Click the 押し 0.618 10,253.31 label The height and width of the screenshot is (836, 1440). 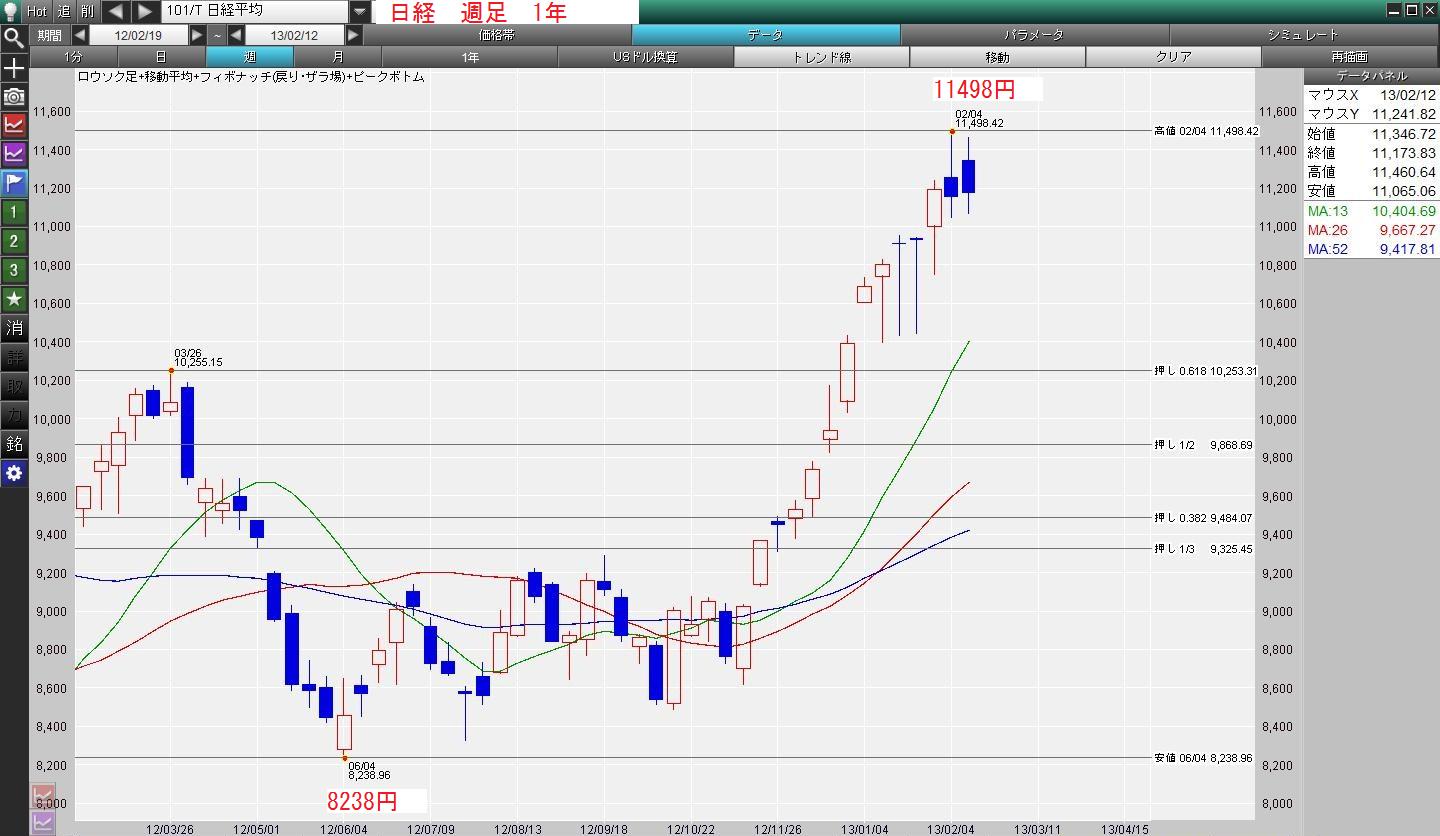click(x=1205, y=371)
